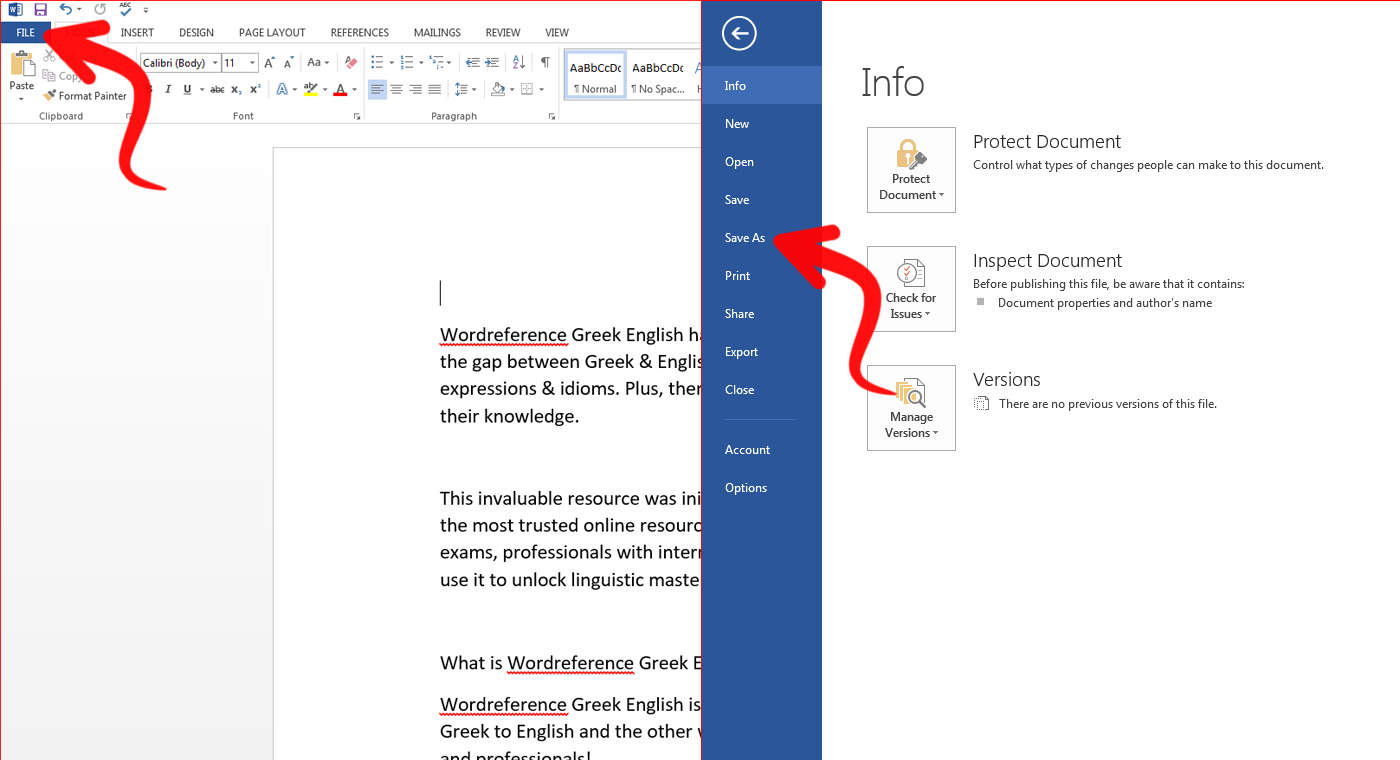Viewport: 1400px width, 760px height.
Task: Select the Normal style thumbnail
Action: pos(595,75)
